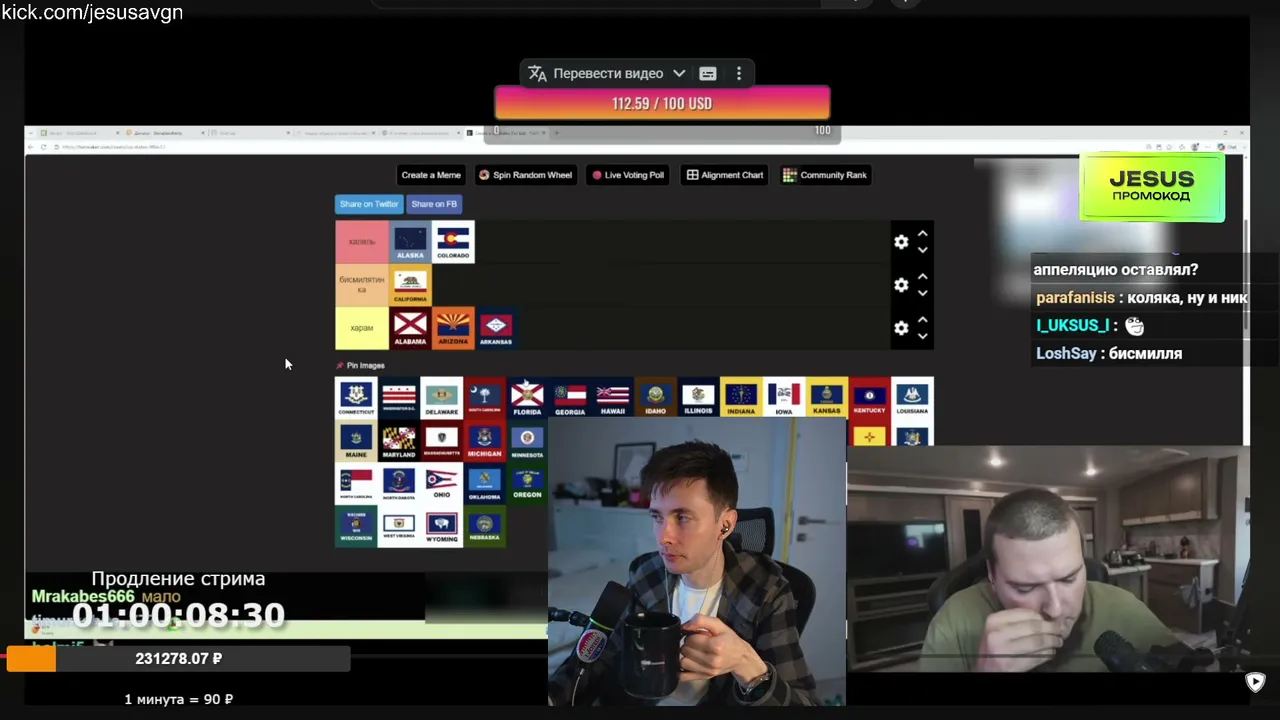Screen dimensions: 1280x720
Task: Move бисмилятинка tier row up
Action: pos(923,276)
